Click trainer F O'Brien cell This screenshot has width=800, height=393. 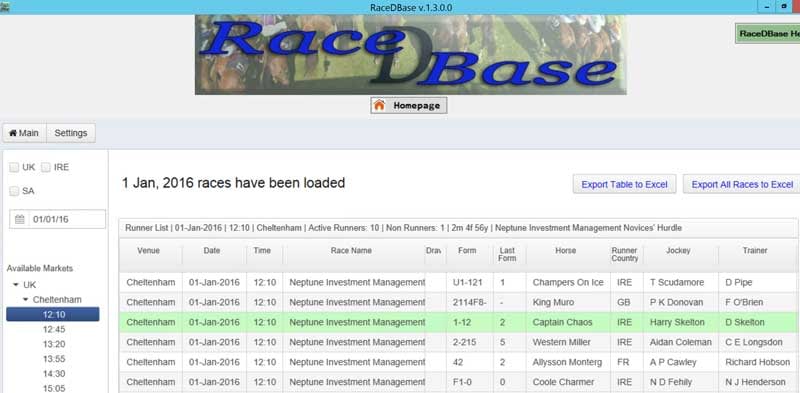pyautogui.click(x=758, y=302)
